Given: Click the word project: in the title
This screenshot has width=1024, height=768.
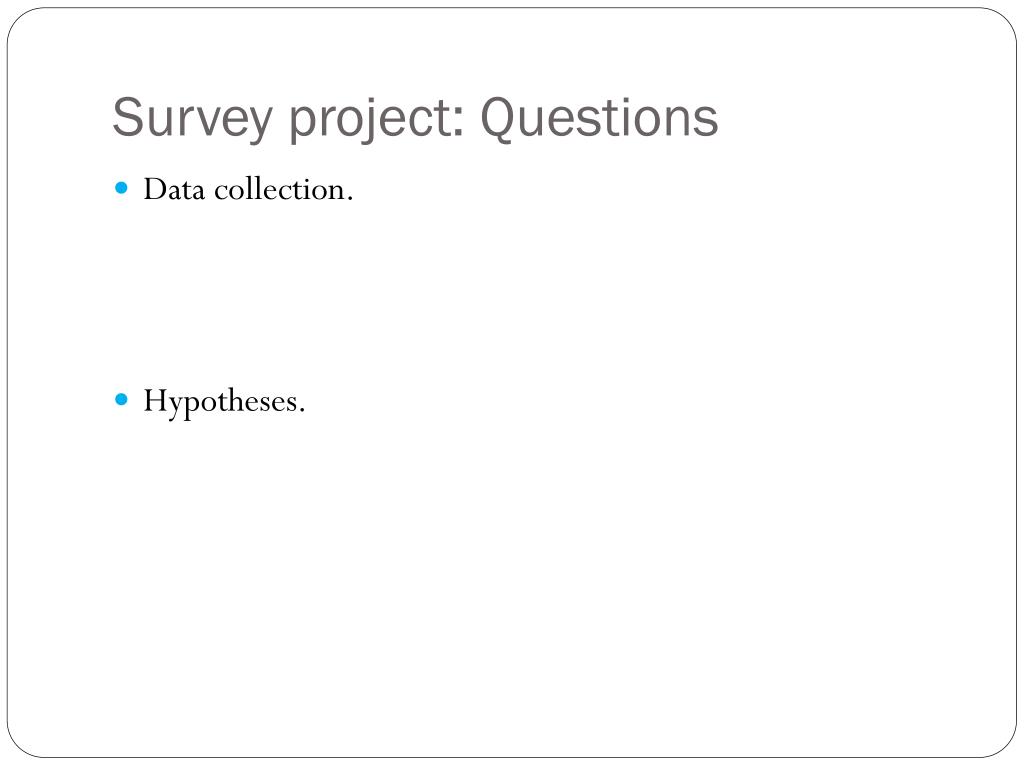Looking at the screenshot, I should 377,119.
